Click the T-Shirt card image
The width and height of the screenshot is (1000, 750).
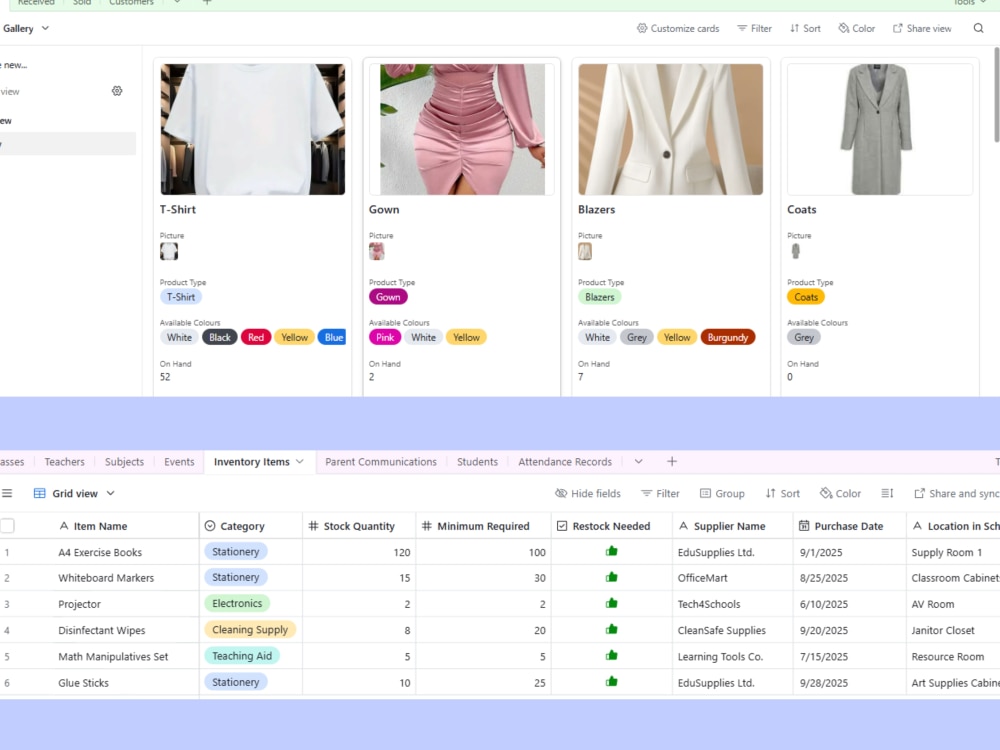pyautogui.click(x=253, y=129)
